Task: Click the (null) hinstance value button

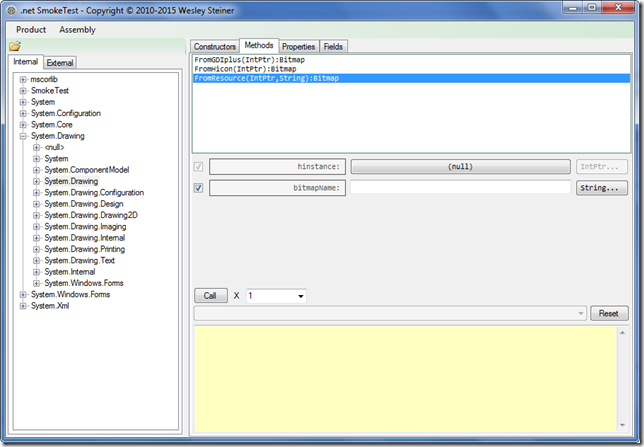Action: click(x=460, y=166)
